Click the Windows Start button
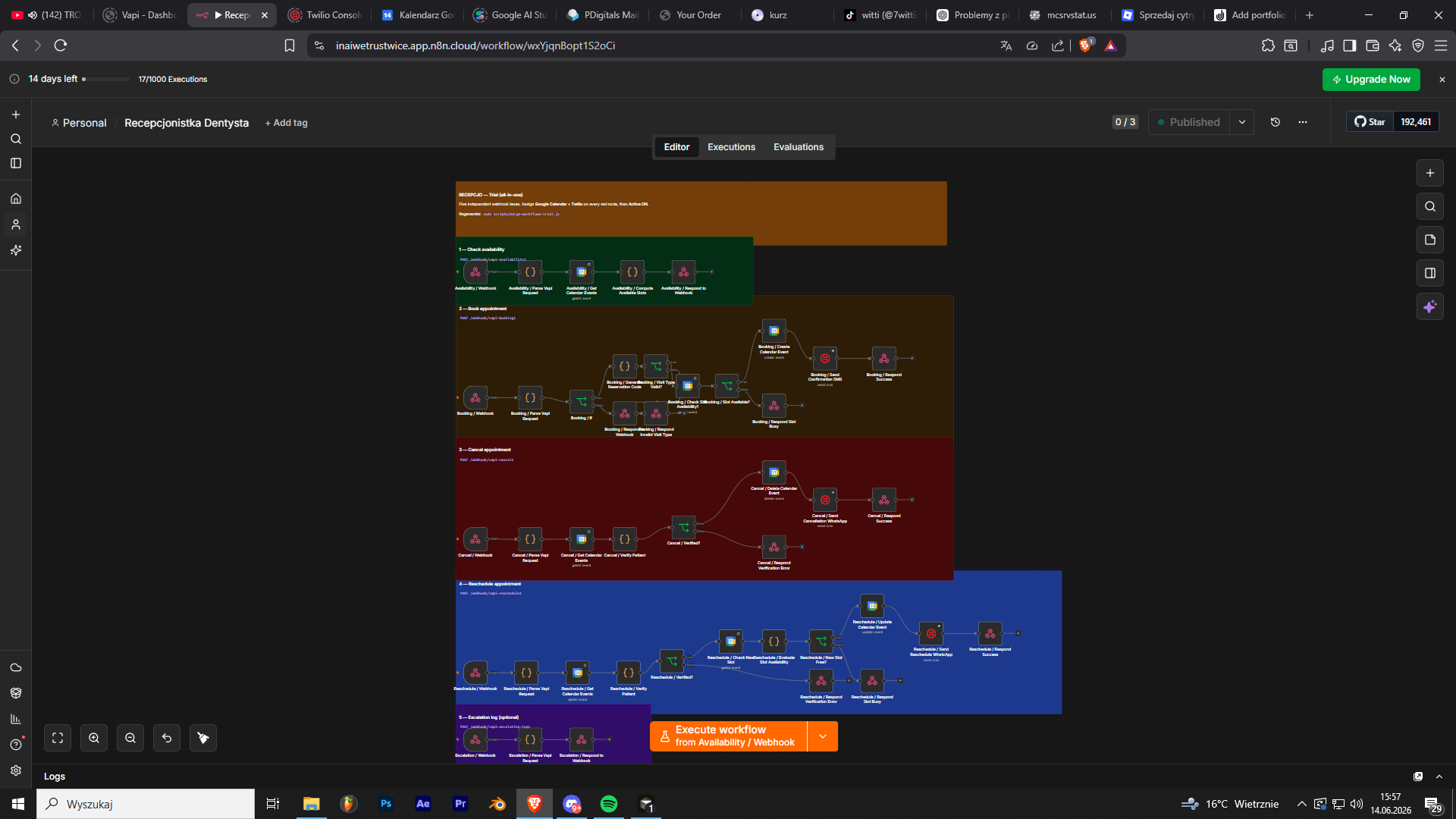 coord(18,804)
